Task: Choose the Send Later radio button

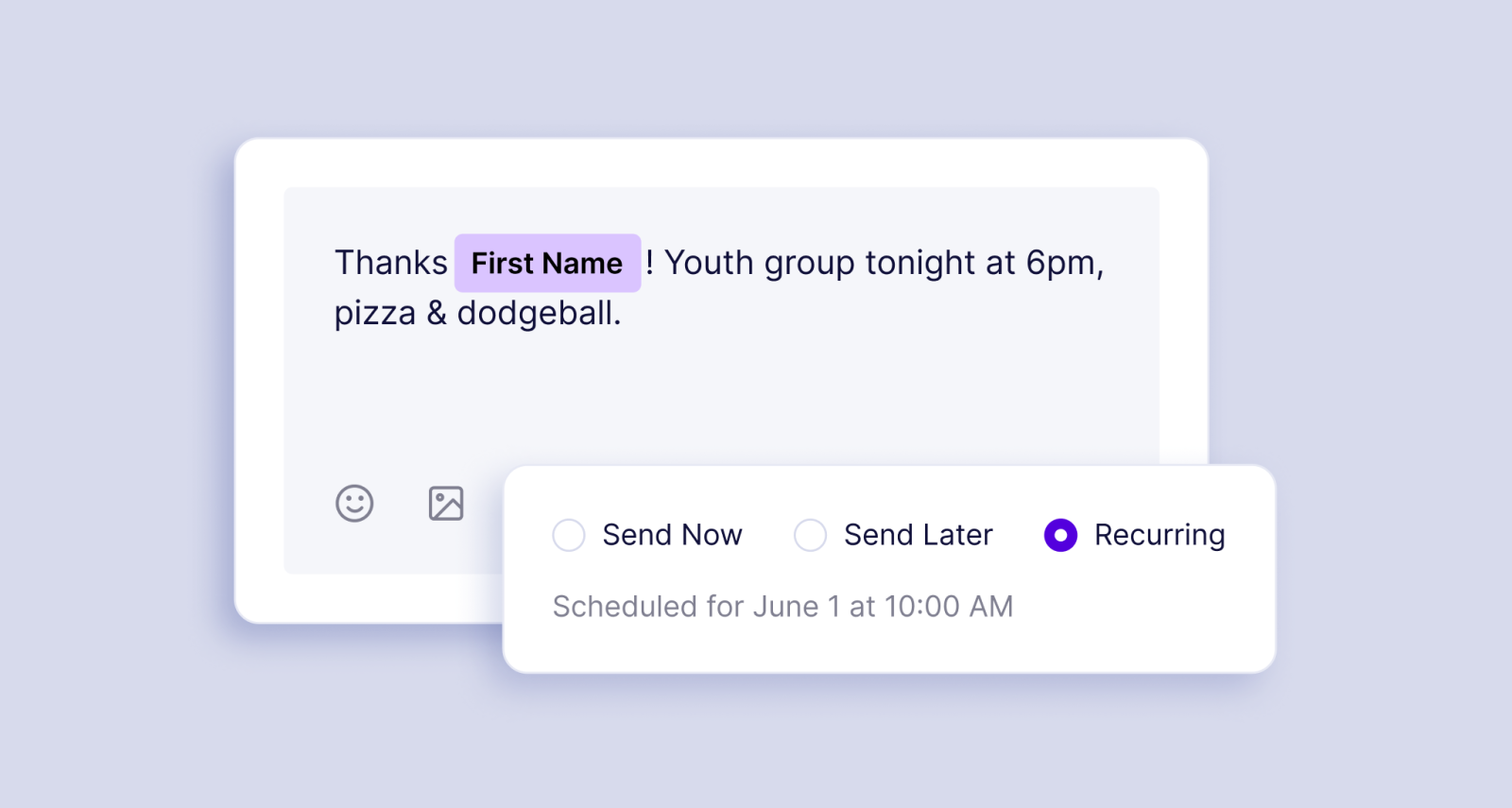Action: pyautogui.click(x=810, y=535)
